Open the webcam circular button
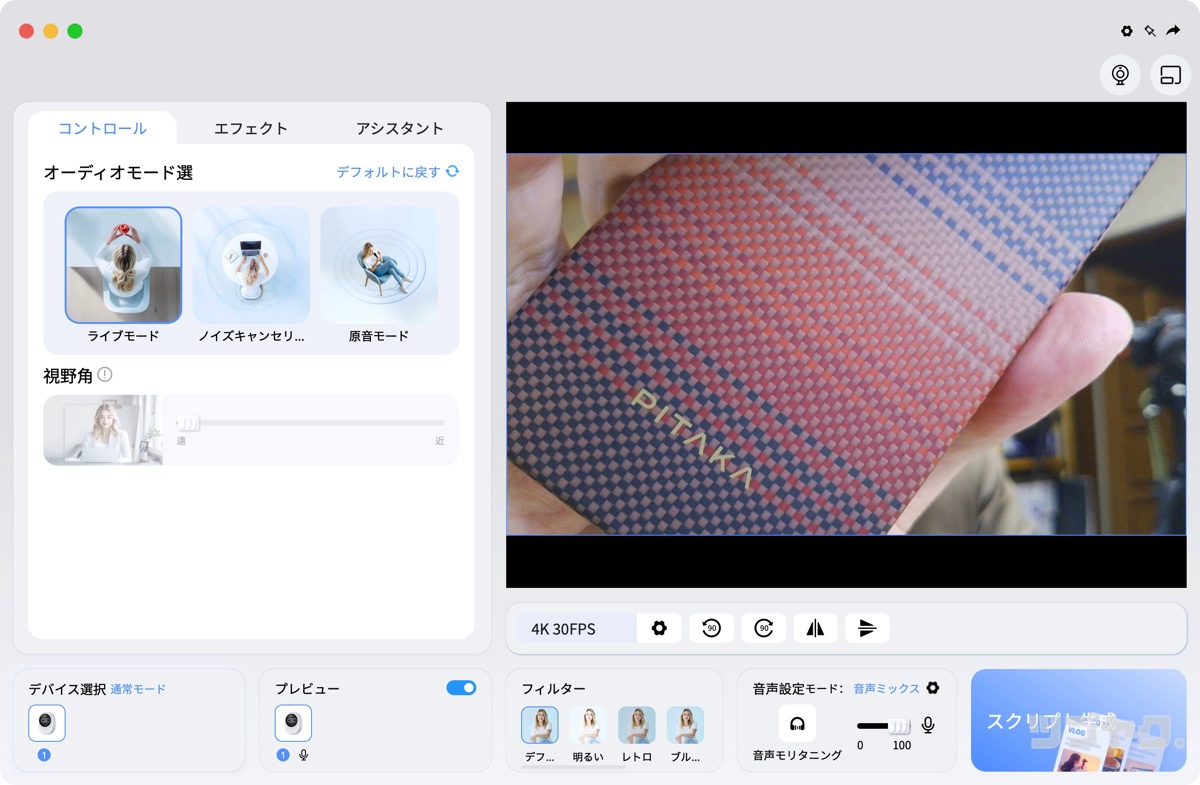The image size is (1200, 785). click(x=1120, y=75)
